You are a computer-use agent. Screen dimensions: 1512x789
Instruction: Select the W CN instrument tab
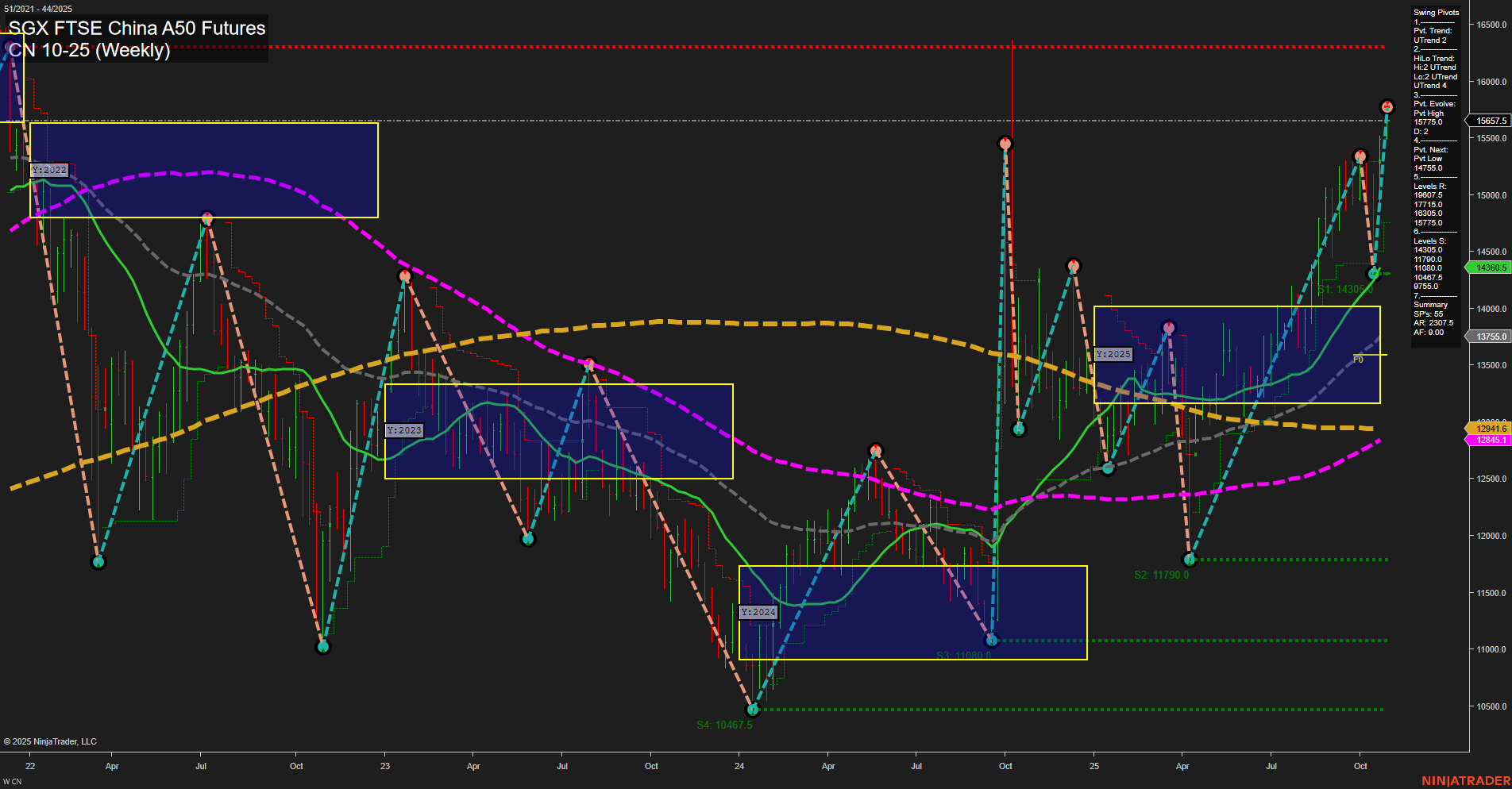11,781
